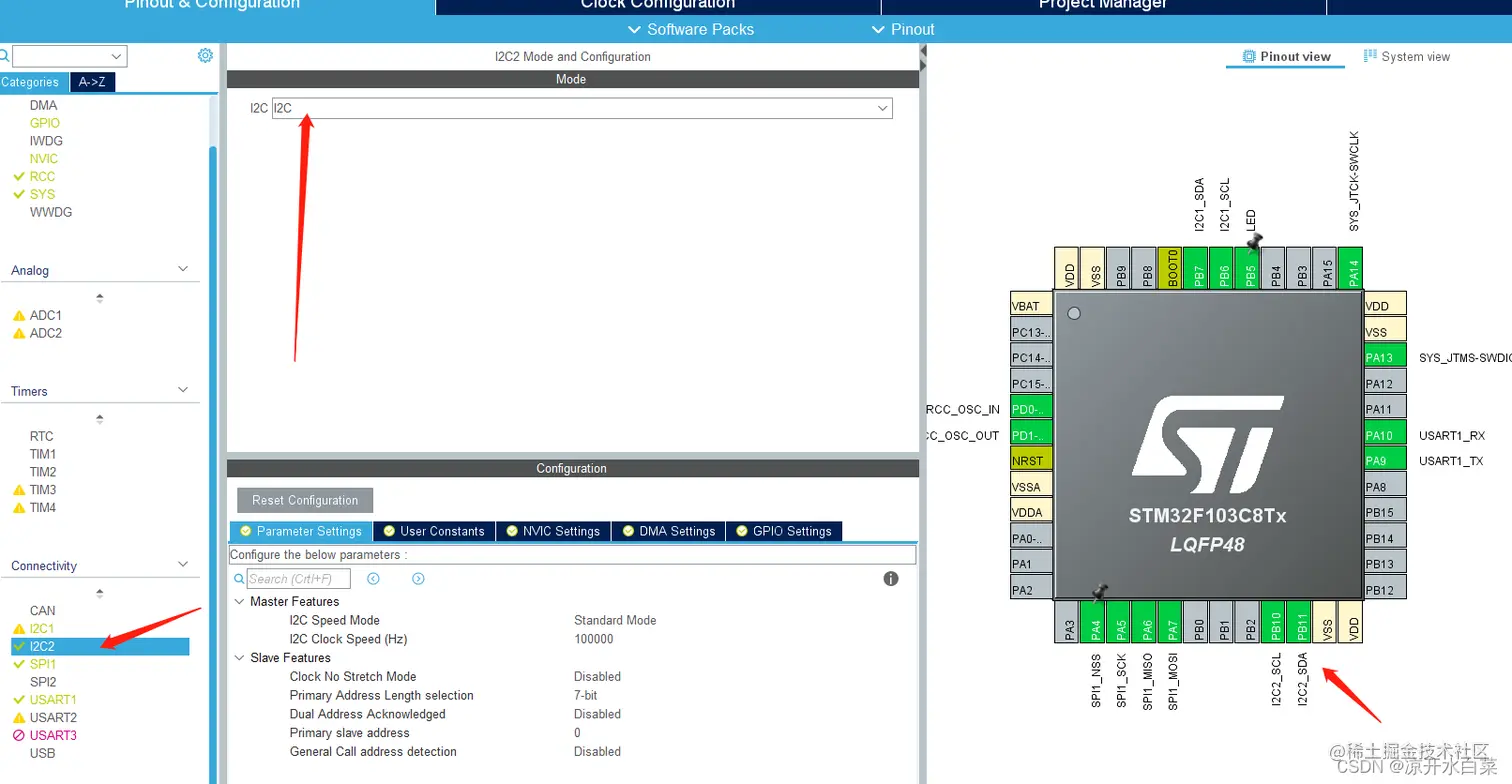Select RTC under Timers
1512x784 pixels.
tap(42, 437)
